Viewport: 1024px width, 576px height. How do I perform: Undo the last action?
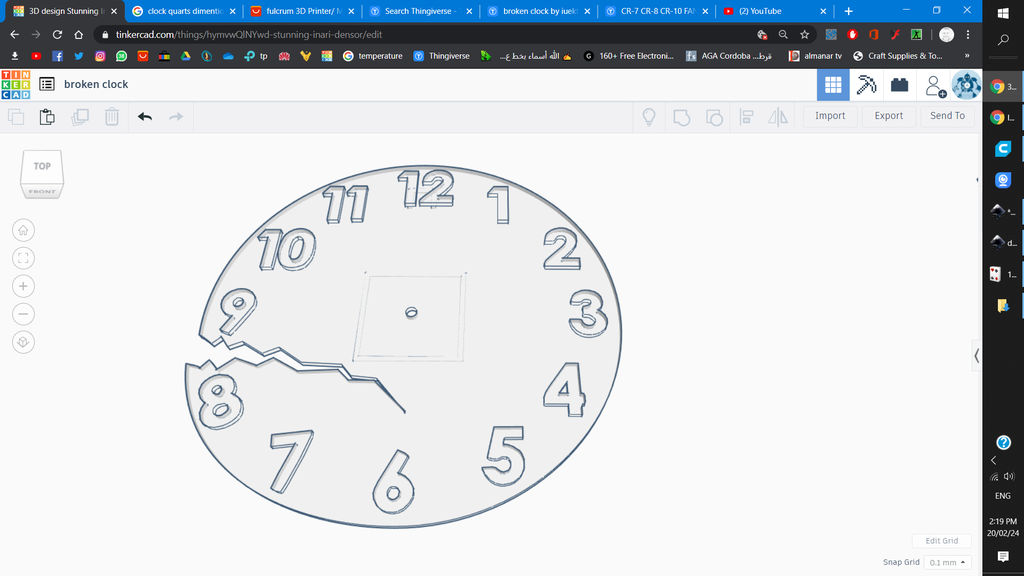pos(145,117)
